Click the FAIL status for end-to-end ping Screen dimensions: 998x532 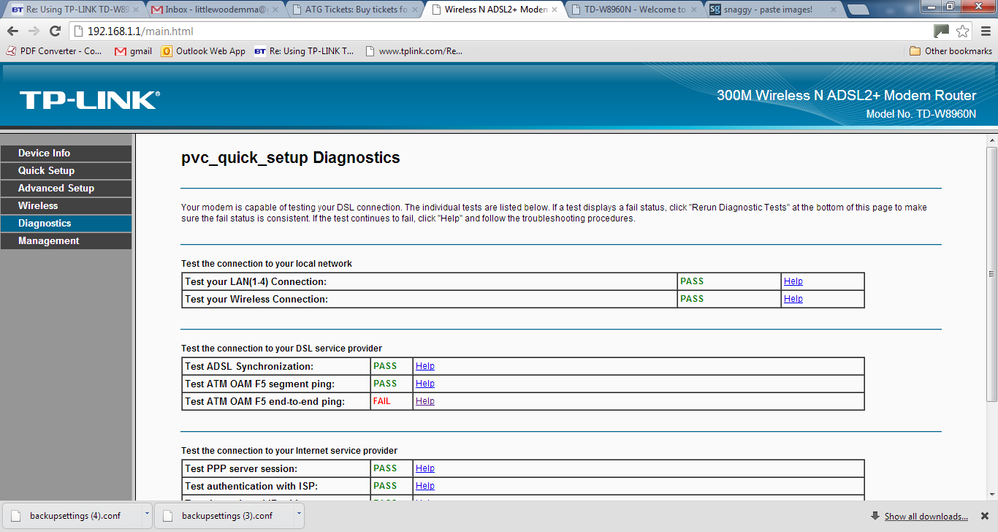click(382, 401)
